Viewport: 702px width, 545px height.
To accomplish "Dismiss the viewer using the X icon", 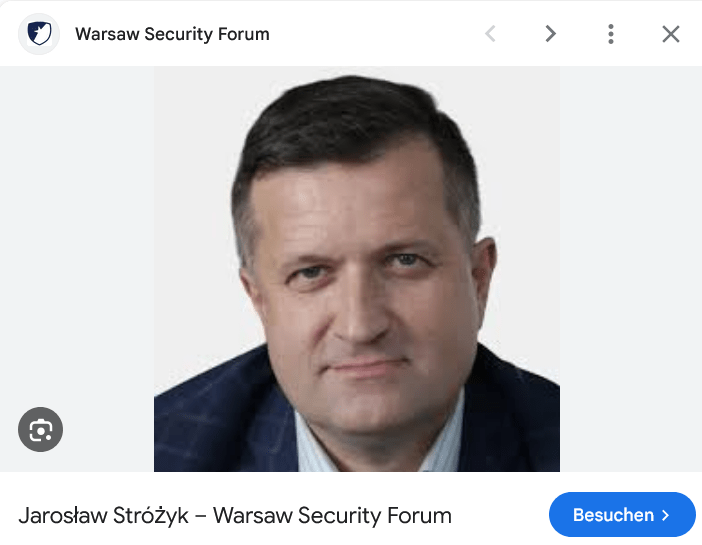I will coord(671,34).
